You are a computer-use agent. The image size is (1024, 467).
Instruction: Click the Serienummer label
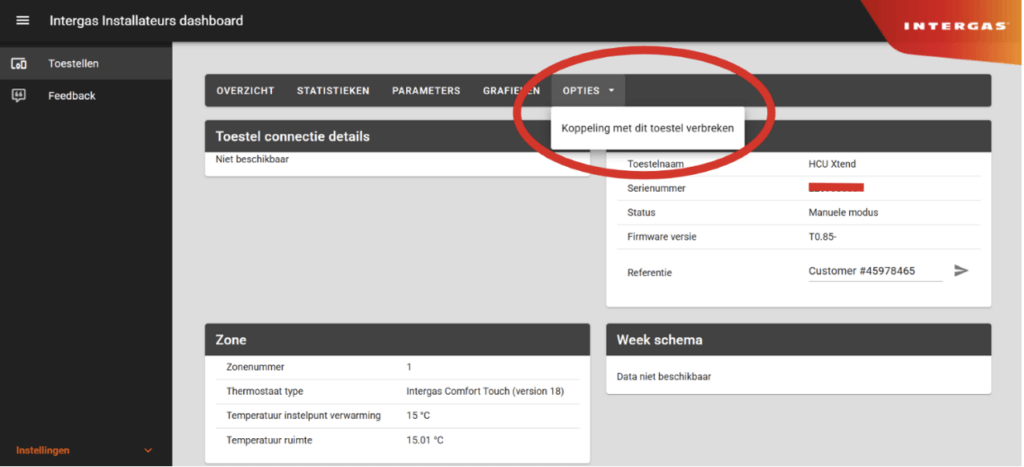pyautogui.click(x=656, y=188)
